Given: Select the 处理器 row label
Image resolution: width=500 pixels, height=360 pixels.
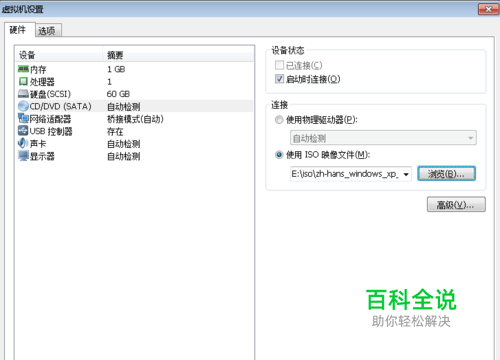Looking at the screenshot, I should (x=42, y=82).
